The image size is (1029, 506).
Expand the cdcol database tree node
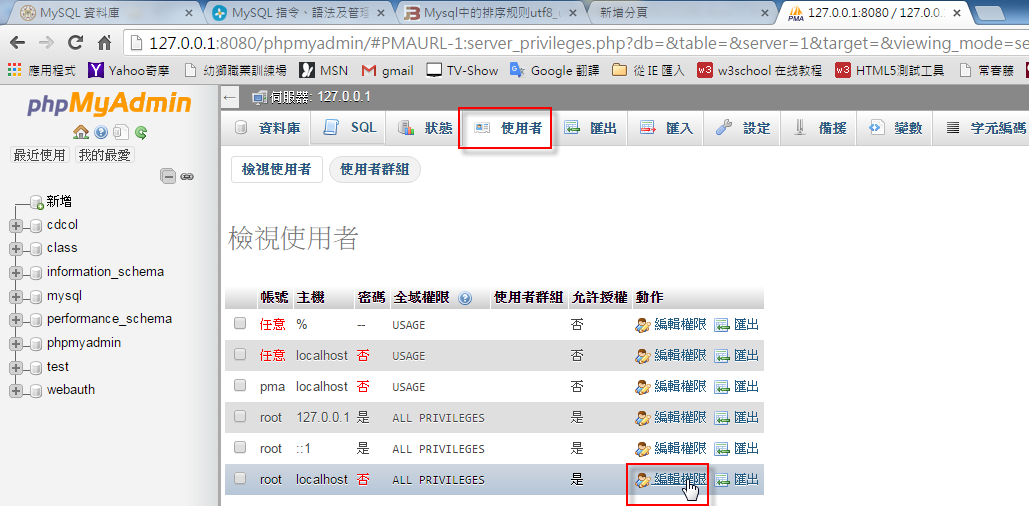click(16, 226)
